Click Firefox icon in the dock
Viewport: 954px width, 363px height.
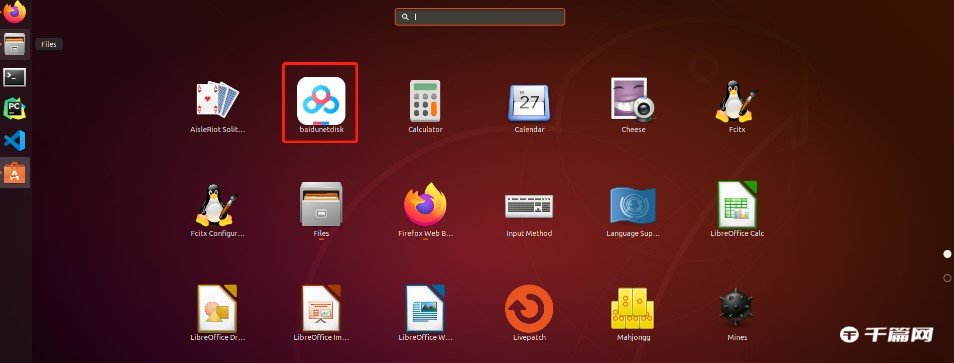15,12
